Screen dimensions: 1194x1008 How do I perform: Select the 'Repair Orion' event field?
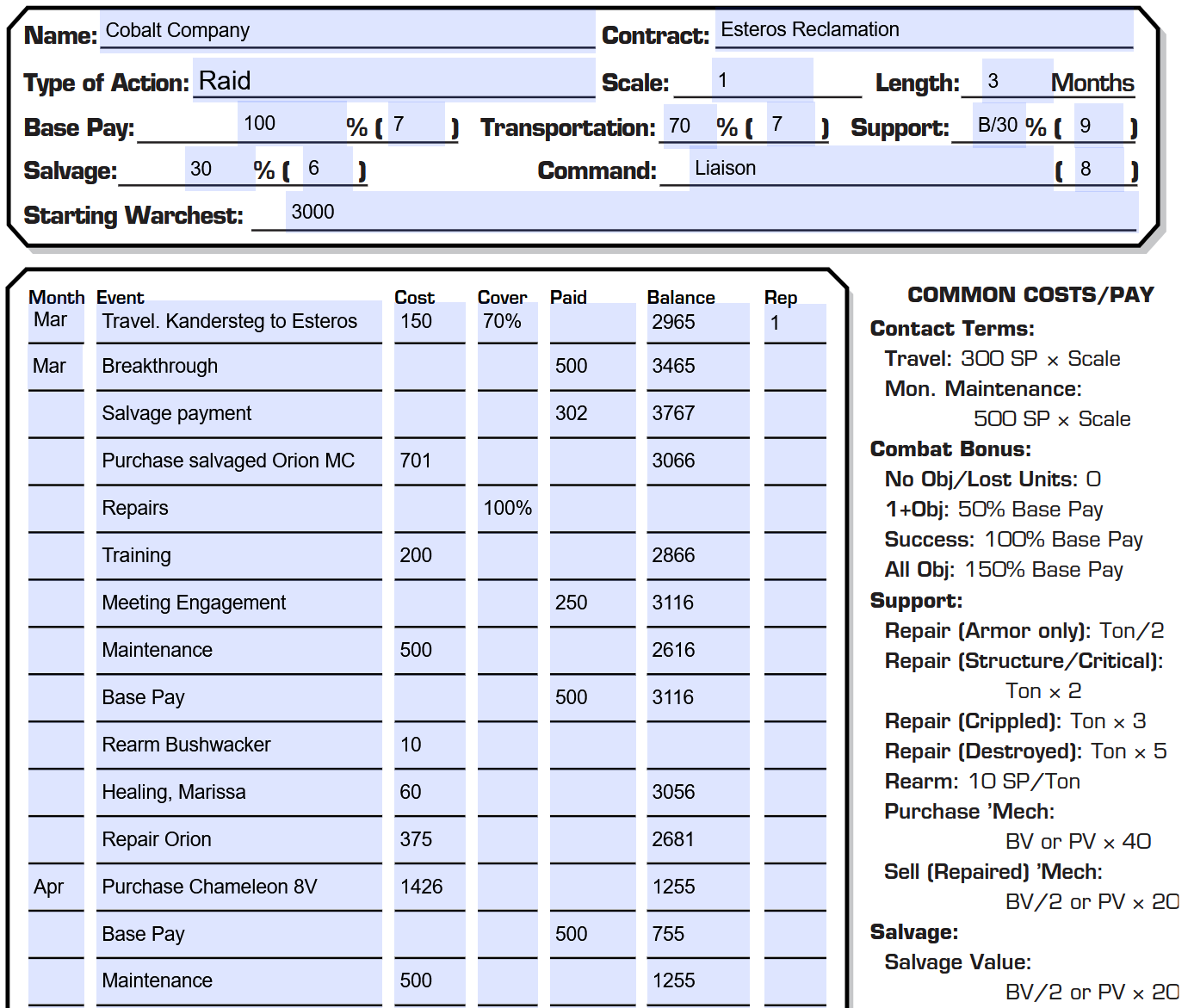click(x=239, y=840)
